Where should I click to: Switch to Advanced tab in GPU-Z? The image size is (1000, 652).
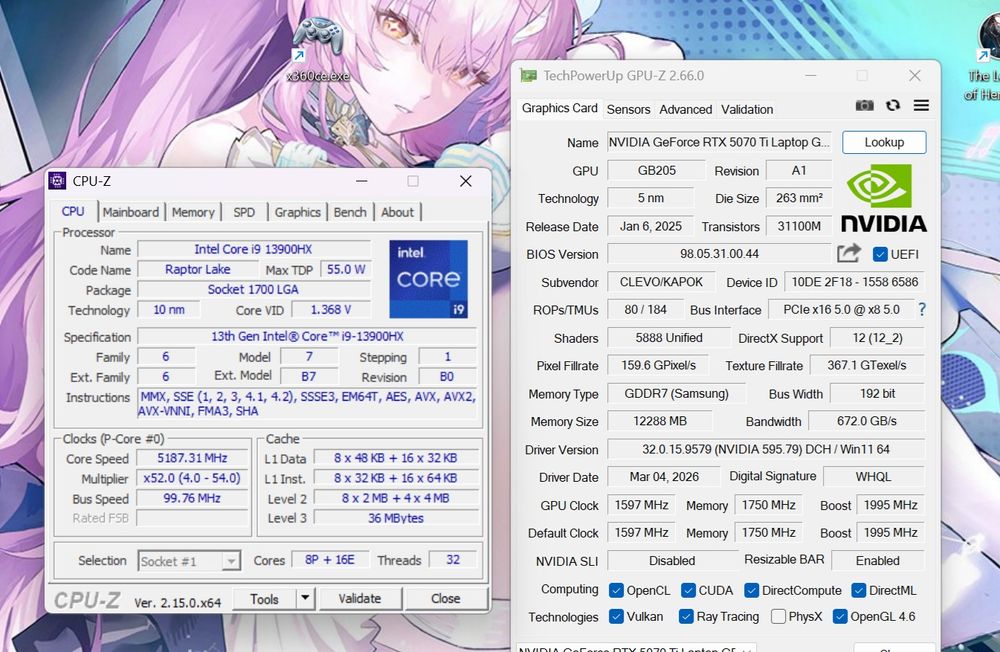(x=686, y=109)
